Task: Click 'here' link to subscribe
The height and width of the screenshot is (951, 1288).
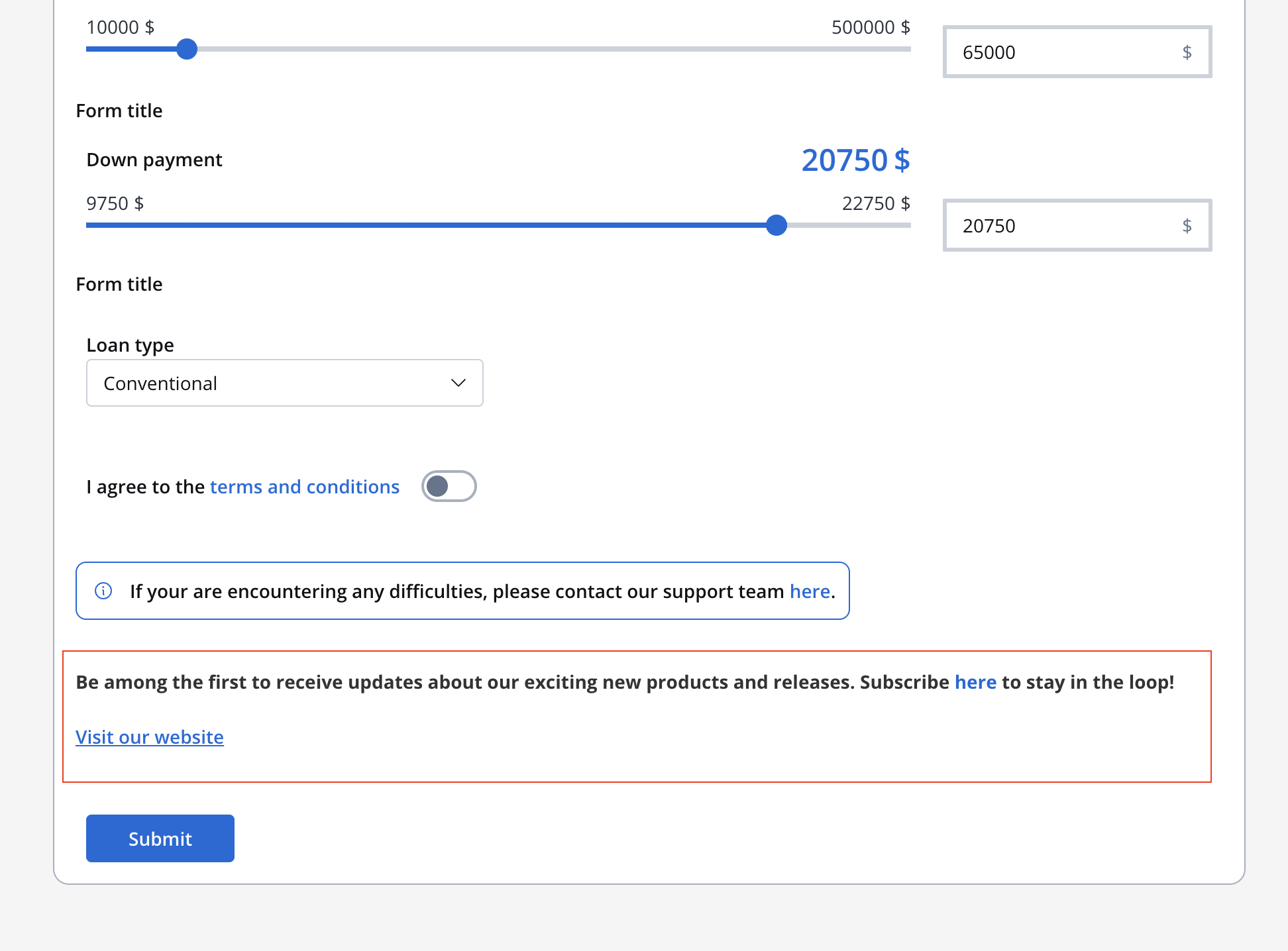Action: pyautogui.click(x=975, y=682)
